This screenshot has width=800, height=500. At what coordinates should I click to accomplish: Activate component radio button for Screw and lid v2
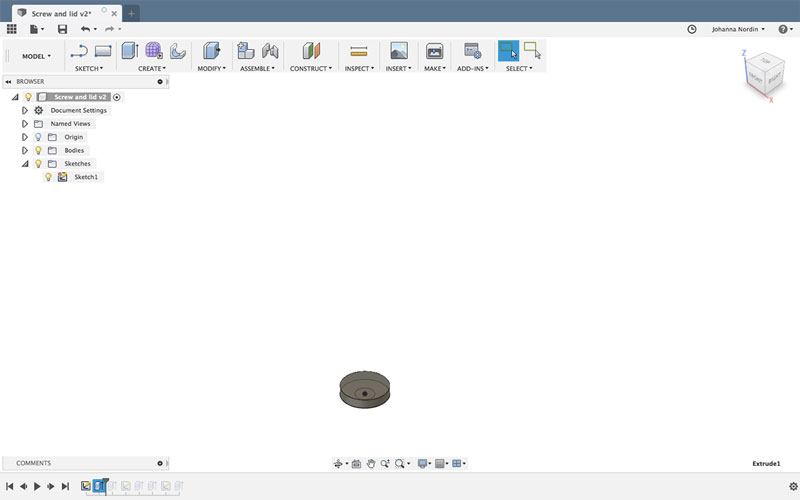[117, 97]
